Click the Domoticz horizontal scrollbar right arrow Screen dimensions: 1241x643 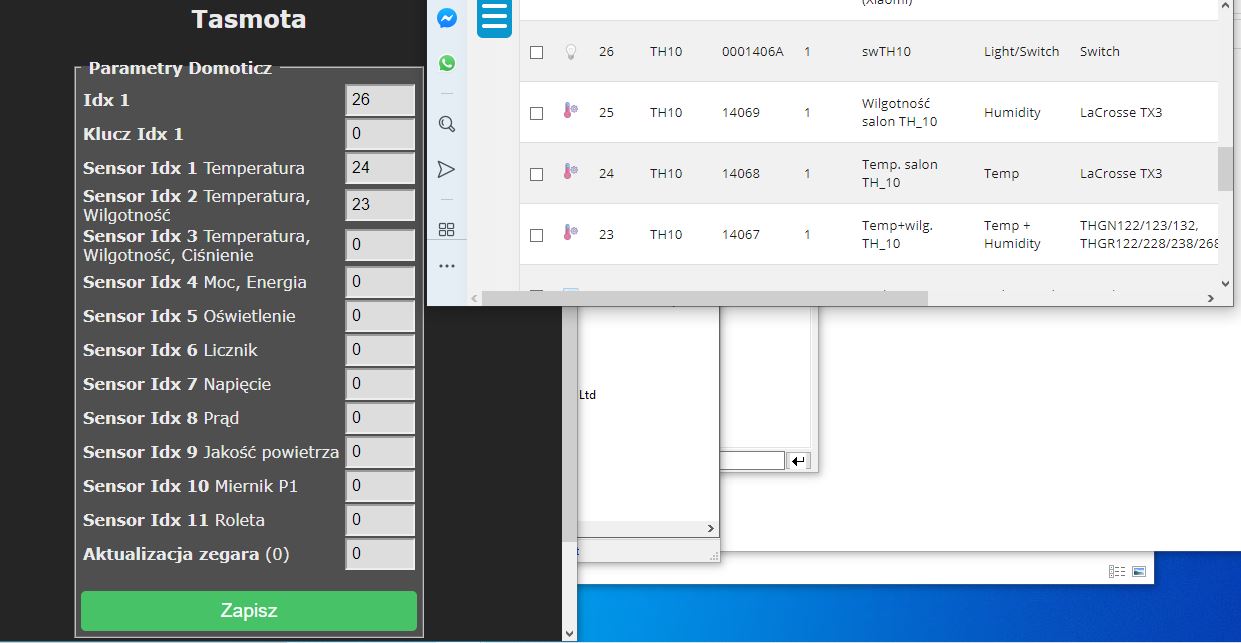pyautogui.click(x=1211, y=298)
